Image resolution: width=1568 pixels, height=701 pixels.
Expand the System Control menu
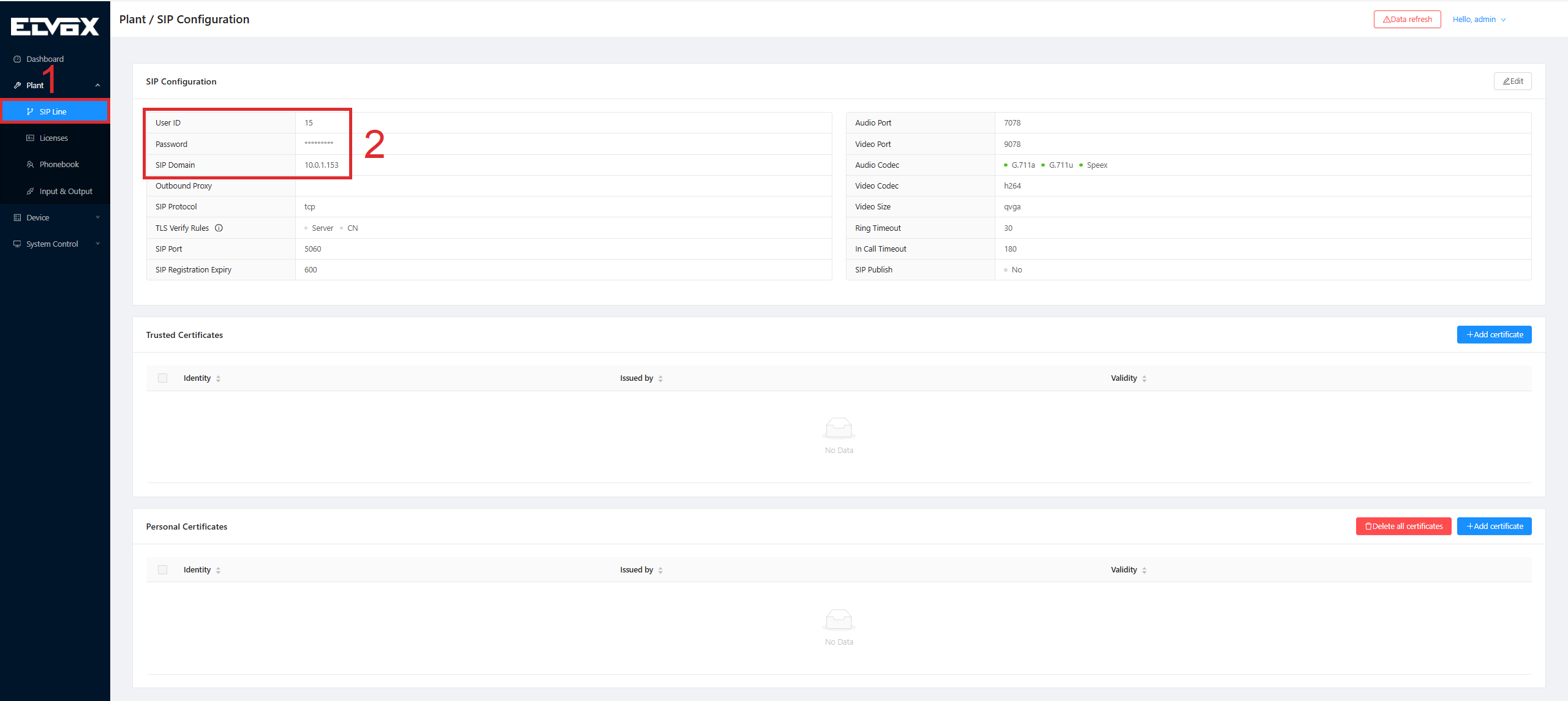point(97,244)
